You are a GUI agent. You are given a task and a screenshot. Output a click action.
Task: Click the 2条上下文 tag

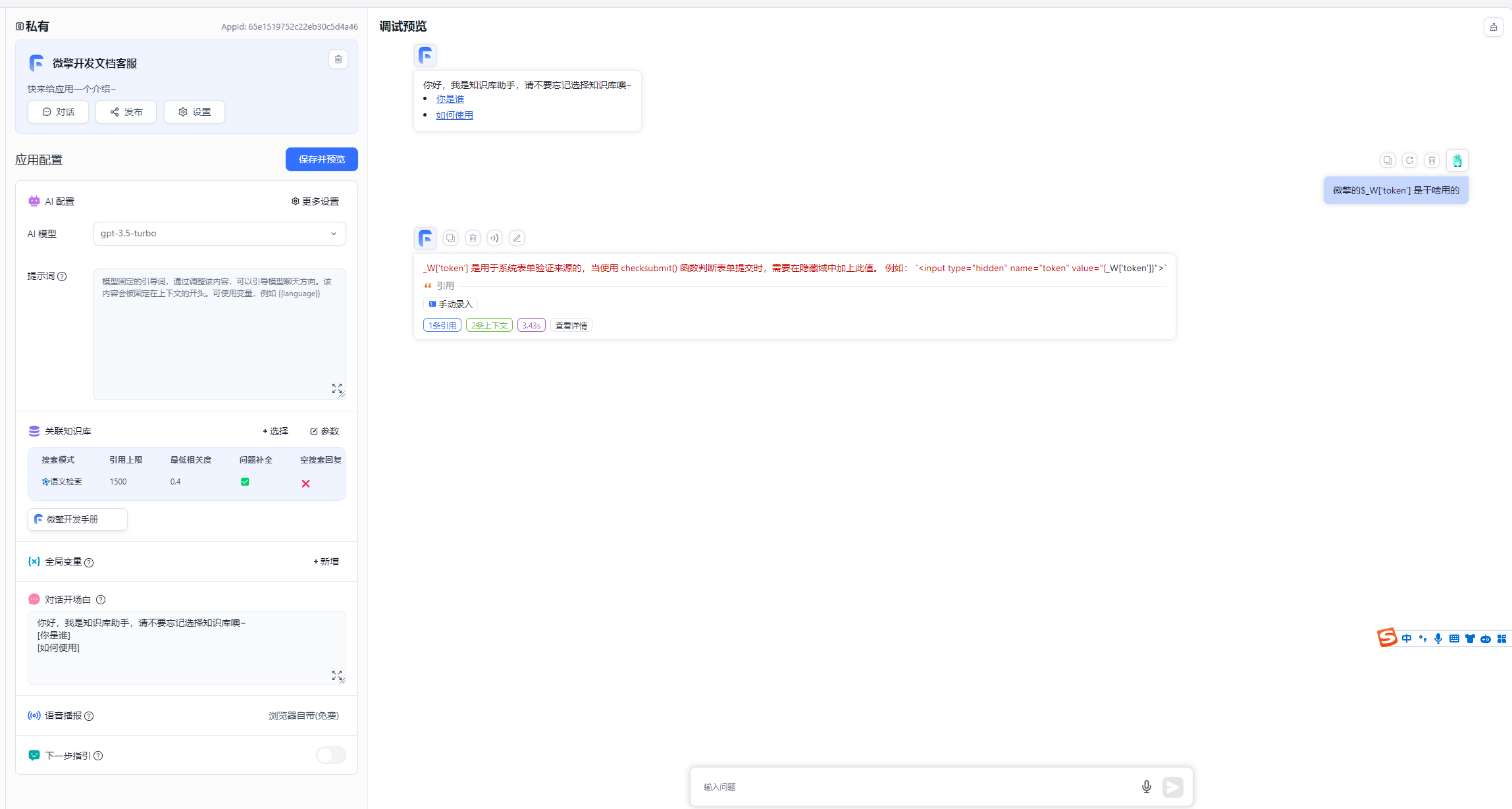tap(489, 325)
